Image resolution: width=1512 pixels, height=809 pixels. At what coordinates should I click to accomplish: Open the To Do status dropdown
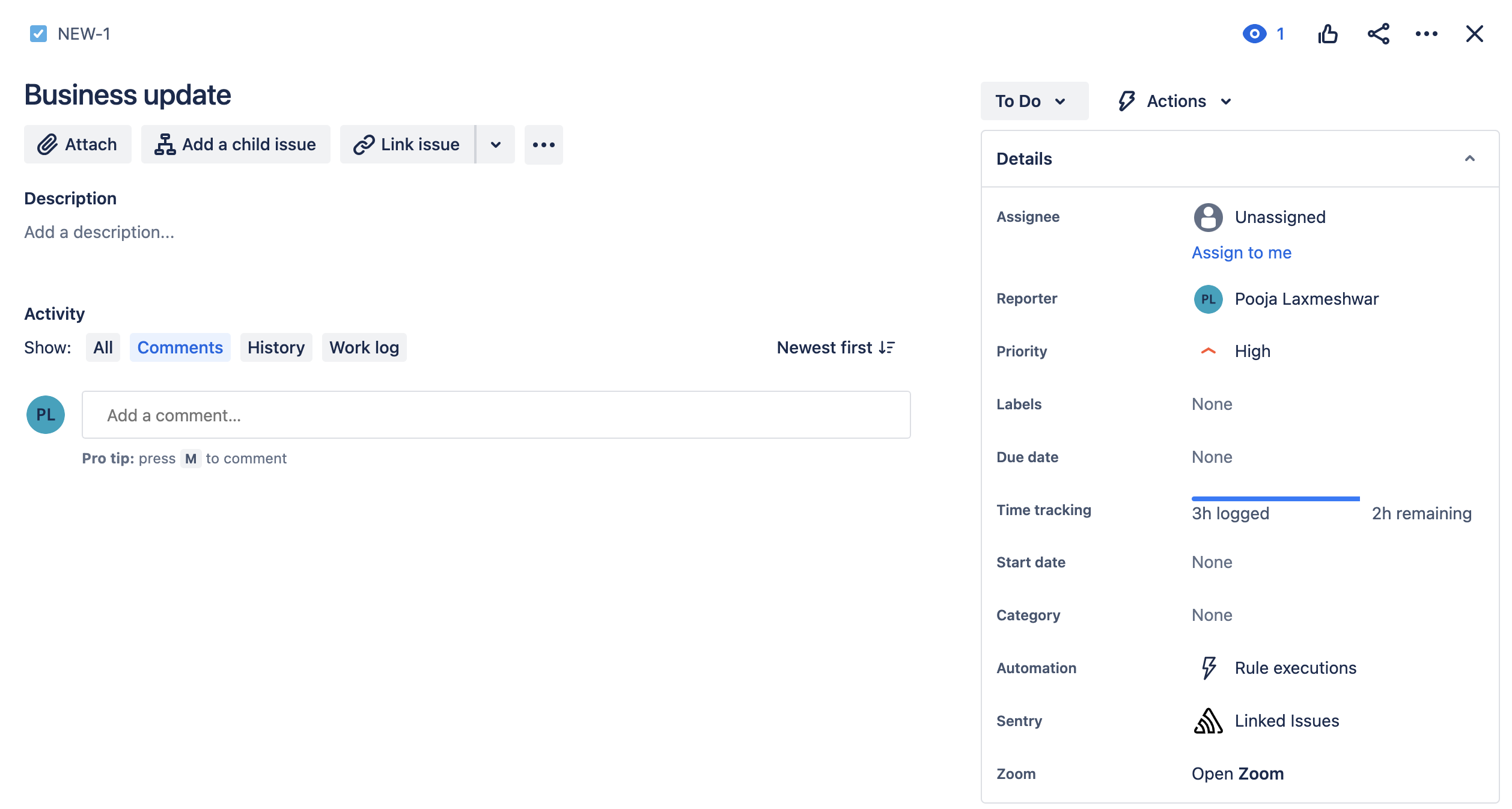click(1034, 100)
